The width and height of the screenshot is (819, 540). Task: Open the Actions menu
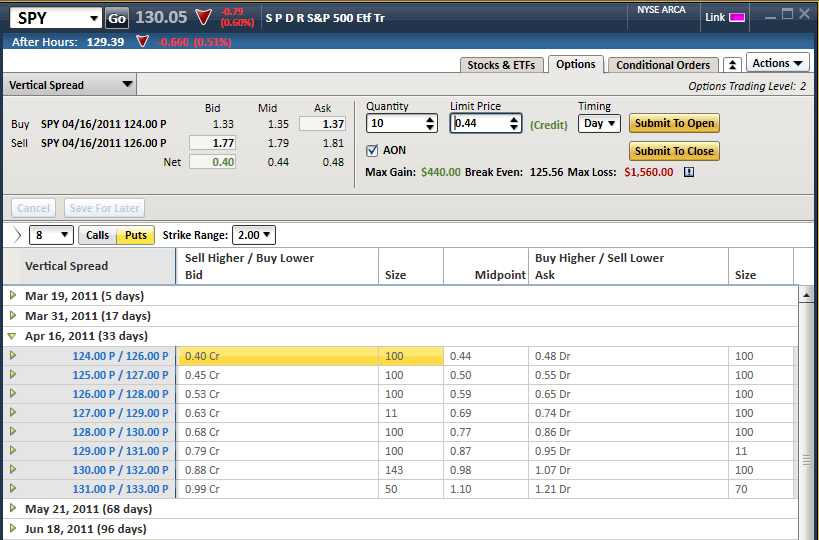pyautogui.click(x=777, y=63)
